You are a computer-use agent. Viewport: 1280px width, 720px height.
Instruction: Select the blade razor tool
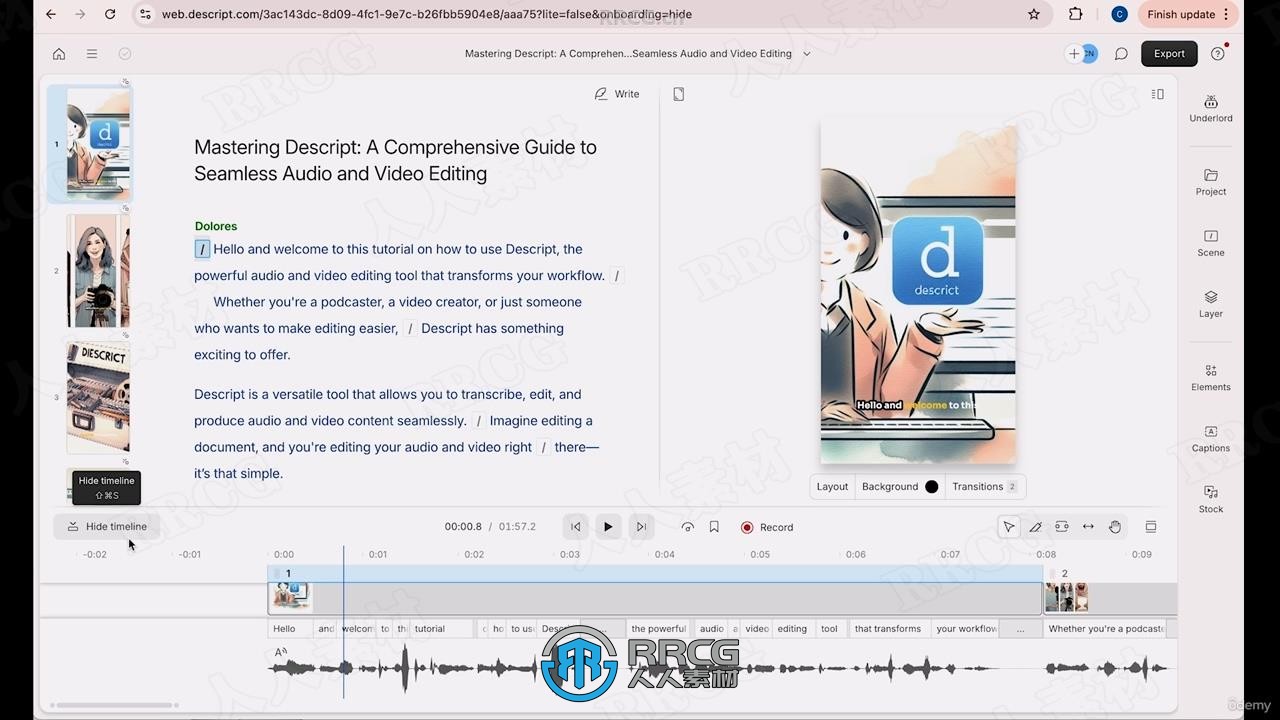point(1035,527)
